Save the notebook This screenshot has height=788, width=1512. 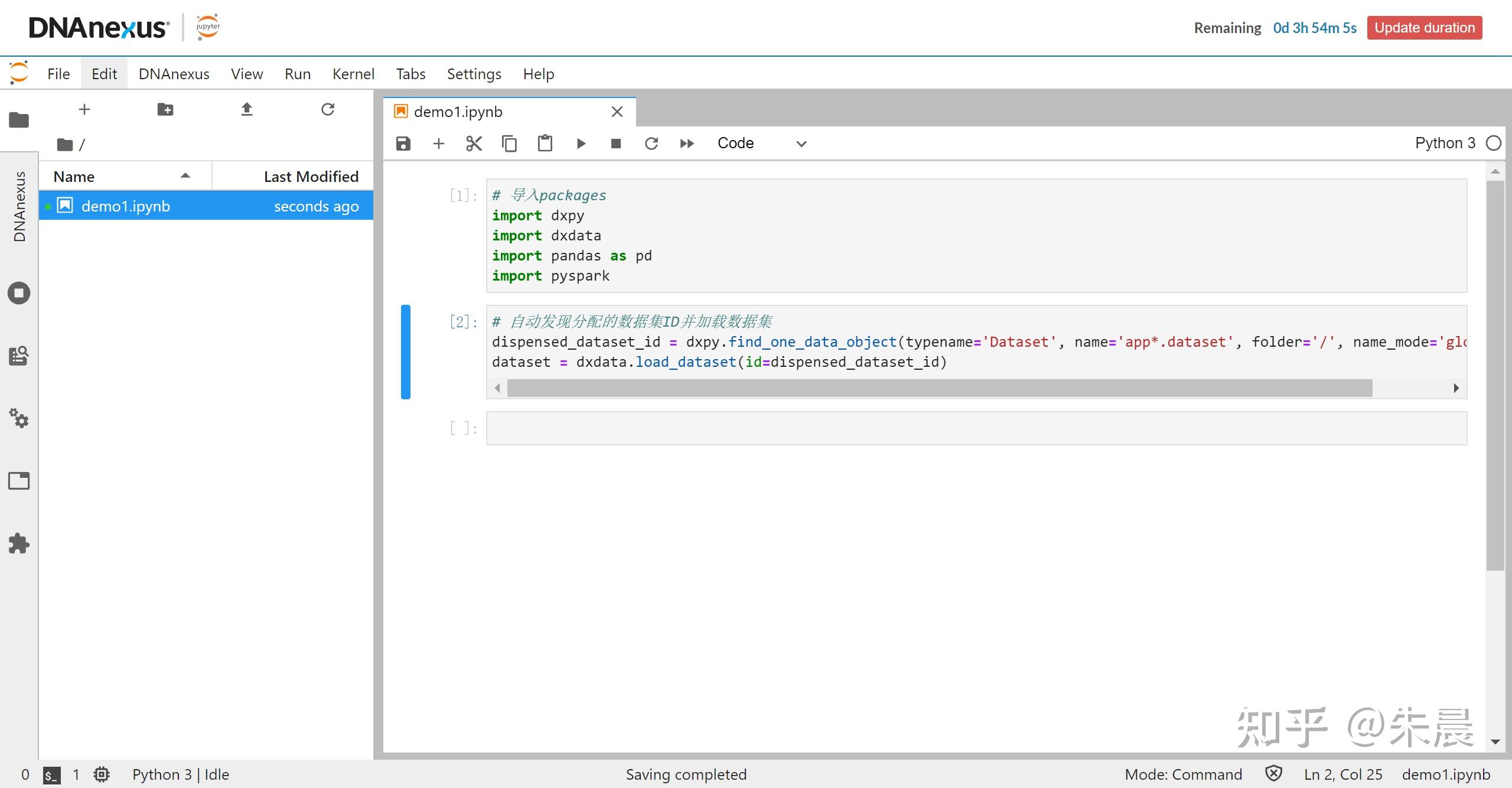403,144
